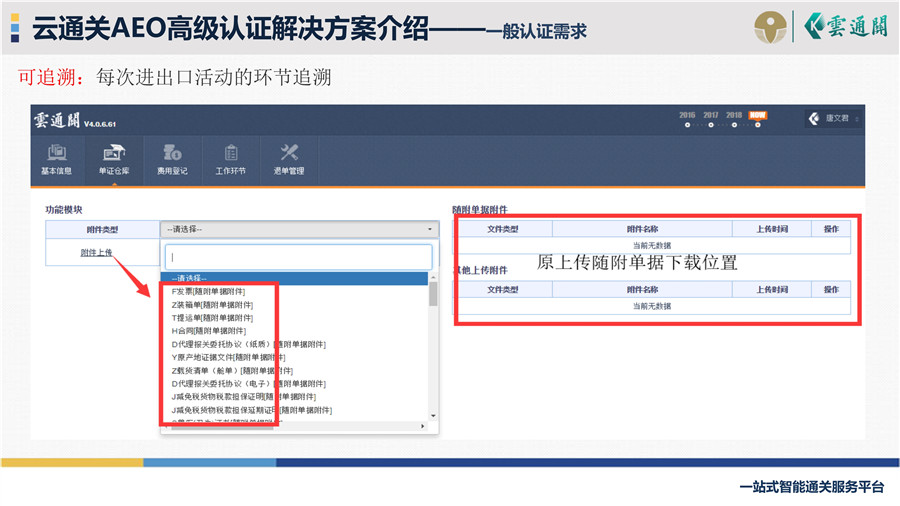Click the 雲通關 logo in the app header
Image resolution: width=900 pixels, height=506 pixels.
click(57, 120)
